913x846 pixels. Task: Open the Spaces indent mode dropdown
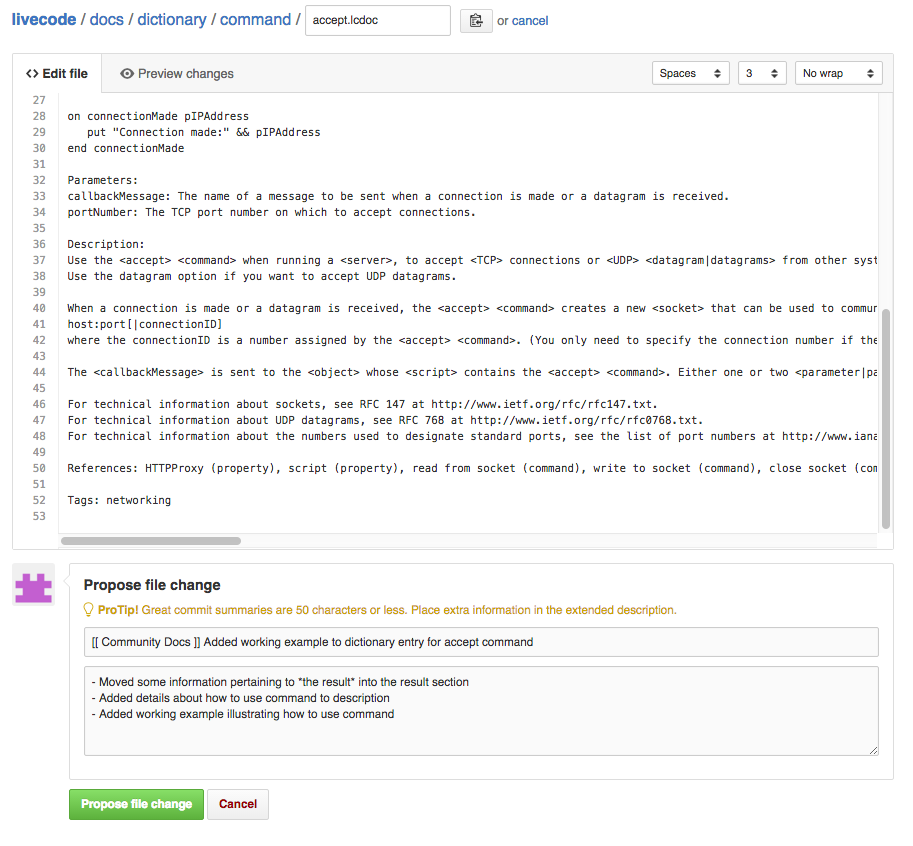click(690, 73)
